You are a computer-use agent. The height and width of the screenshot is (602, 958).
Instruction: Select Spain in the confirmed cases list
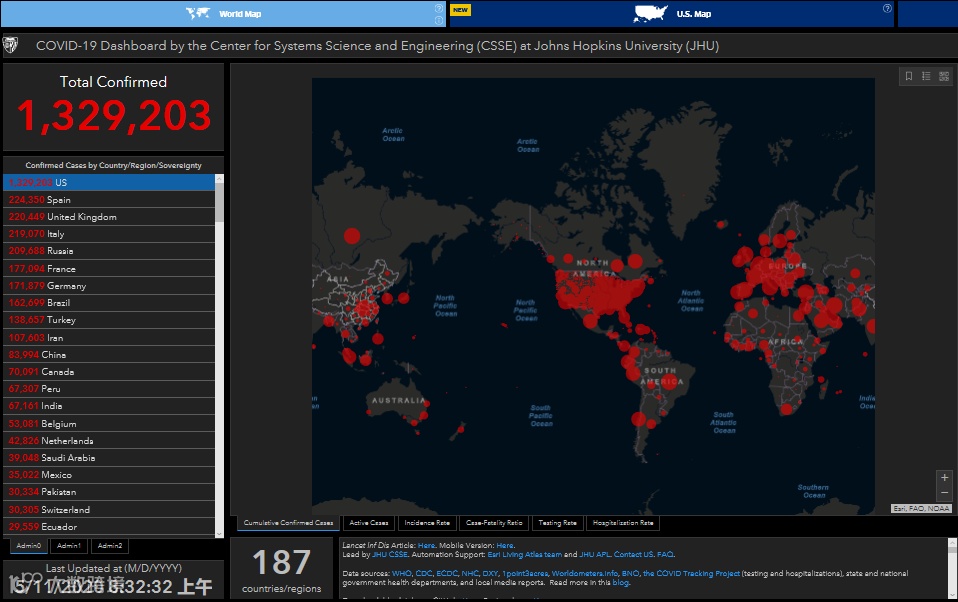[x=109, y=200]
